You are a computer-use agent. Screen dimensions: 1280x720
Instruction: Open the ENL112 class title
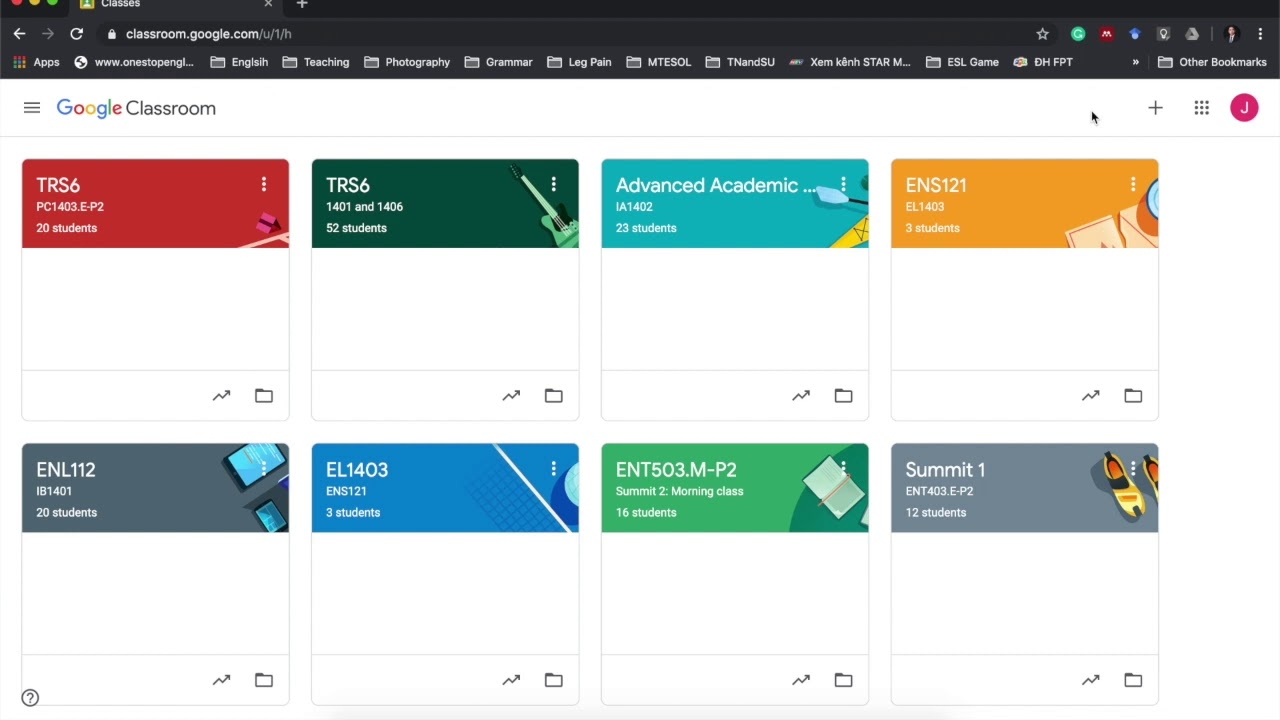click(x=66, y=469)
